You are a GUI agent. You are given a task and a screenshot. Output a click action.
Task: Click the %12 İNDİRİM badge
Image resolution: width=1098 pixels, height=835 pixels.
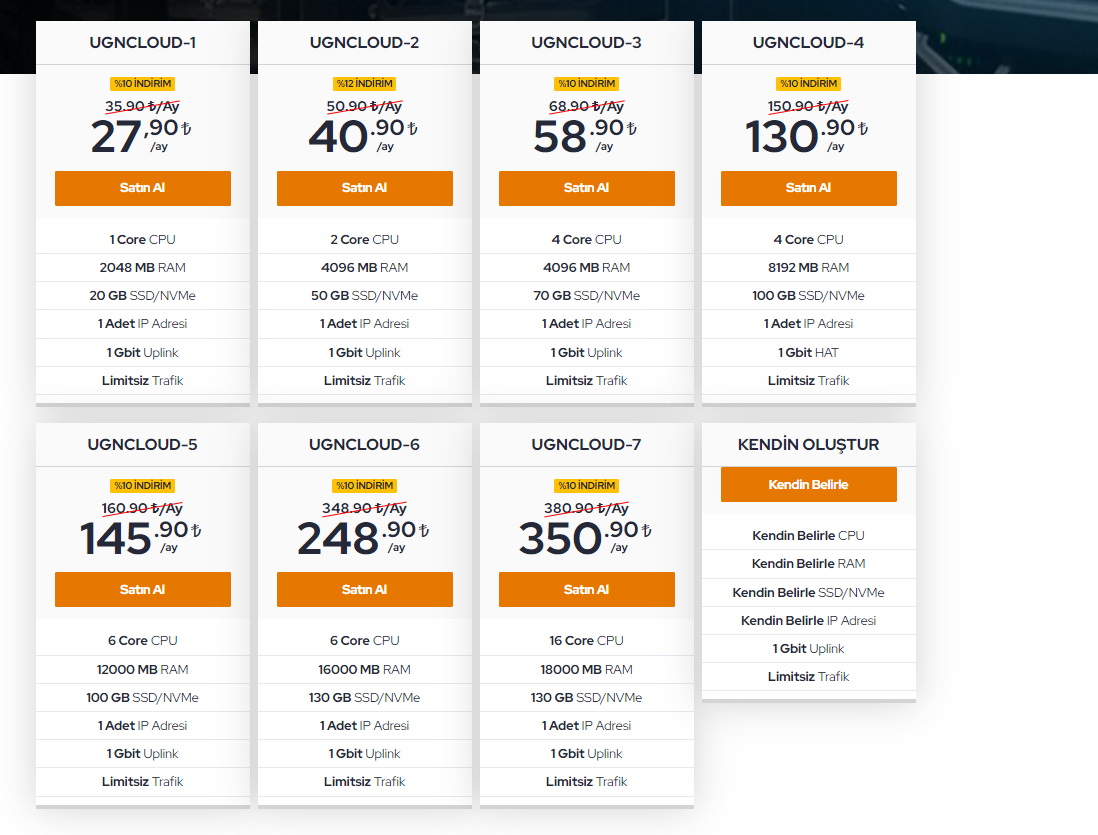365,83
